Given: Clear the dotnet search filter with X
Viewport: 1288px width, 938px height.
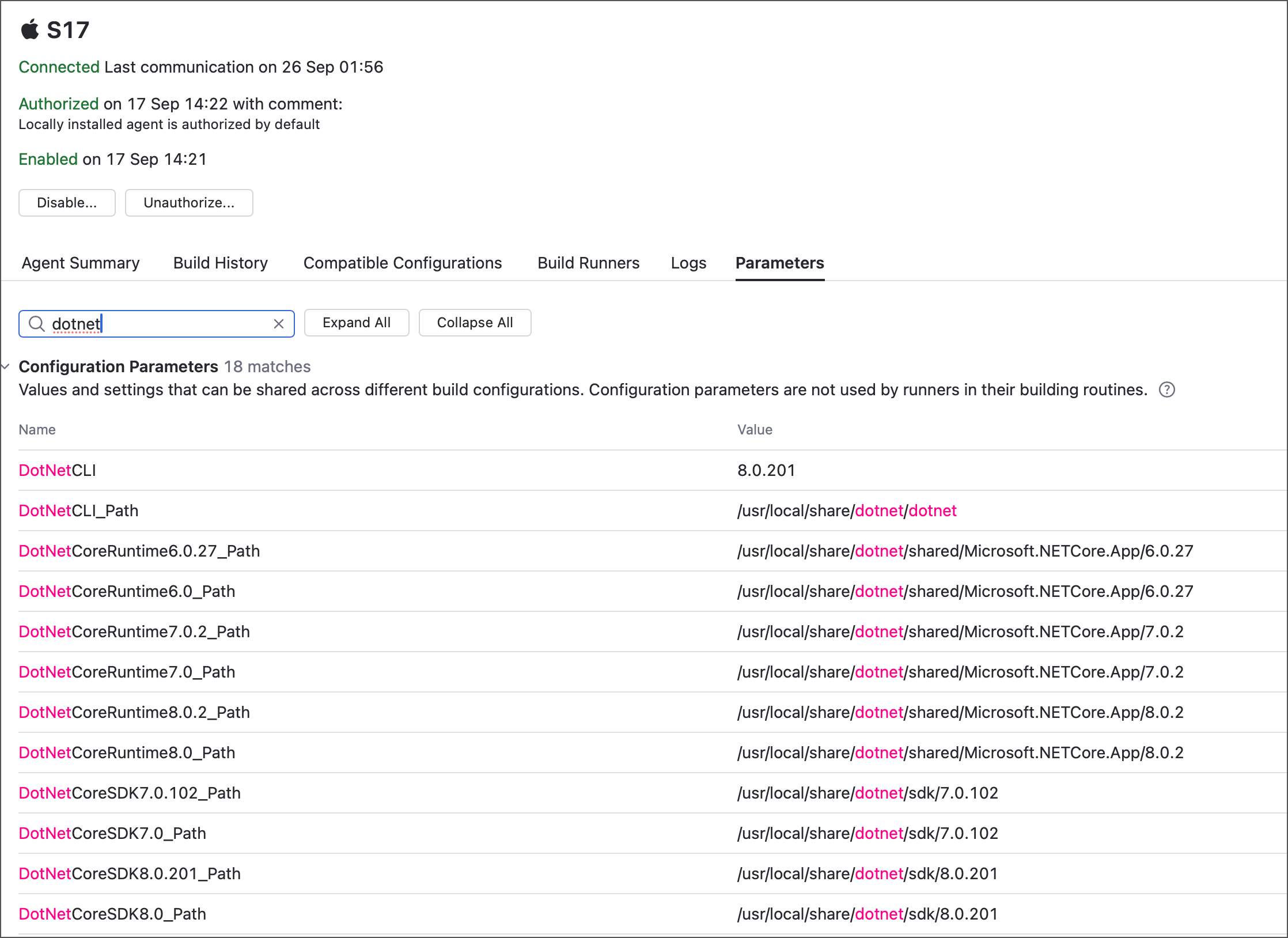Looking at the screenshot, I should click(x=279, y=324).
